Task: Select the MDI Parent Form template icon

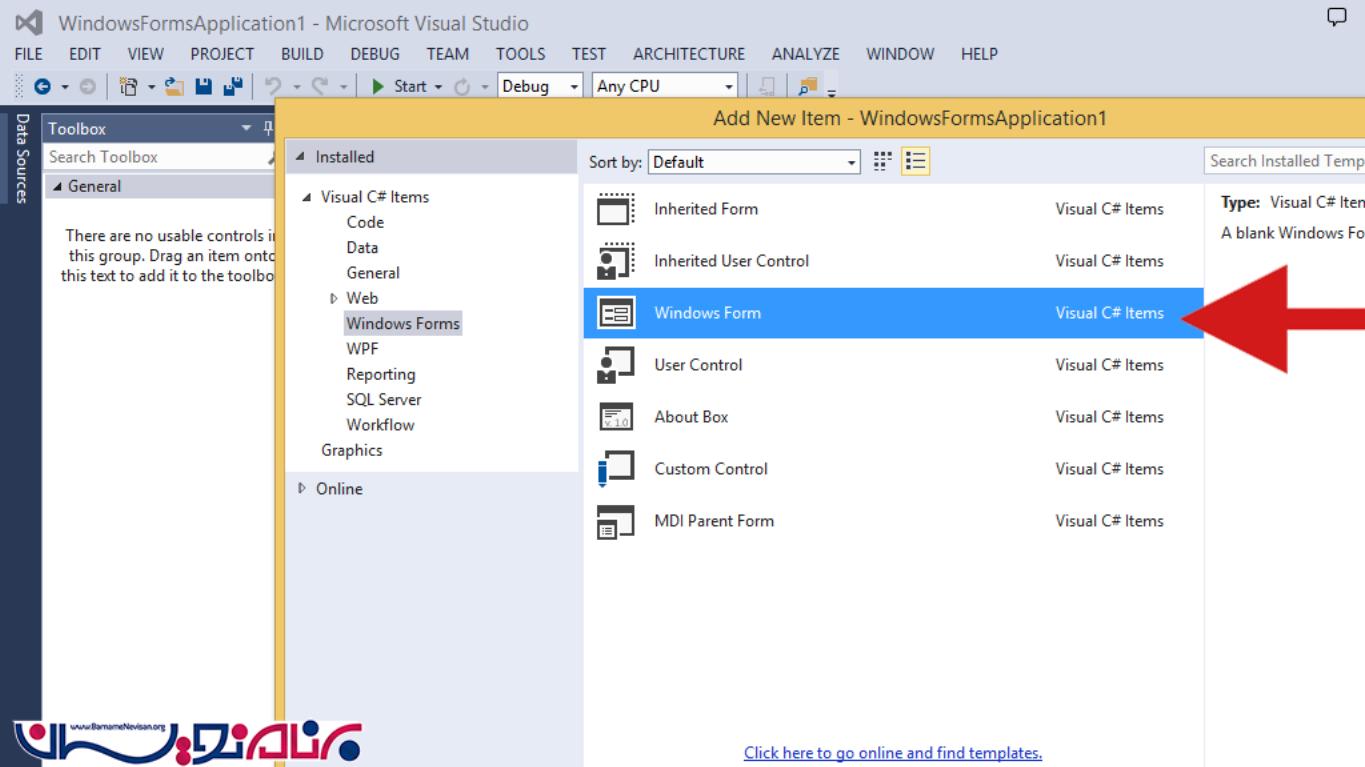Action: 615,521
